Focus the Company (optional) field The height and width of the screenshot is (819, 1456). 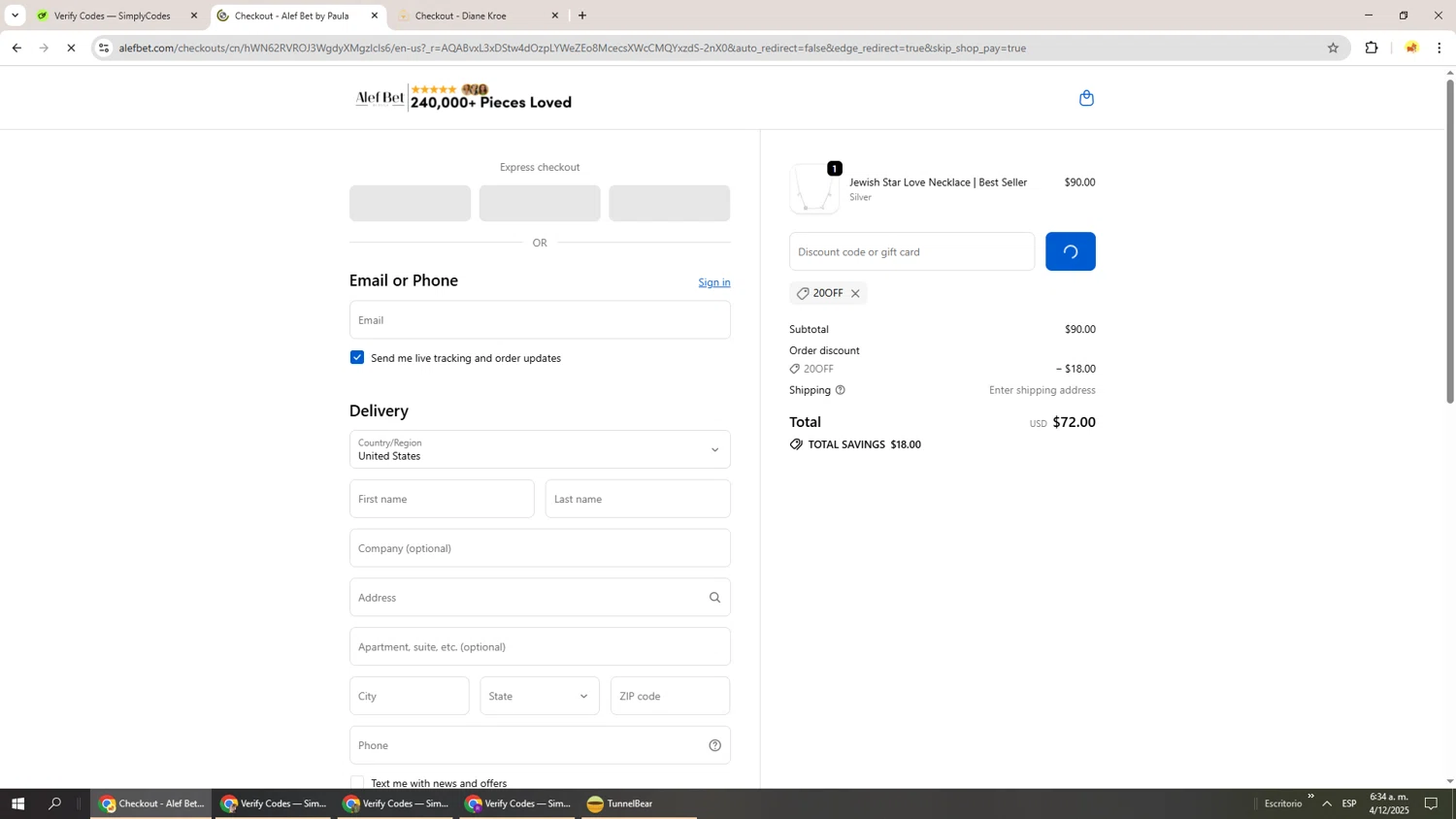coord(540,548)
